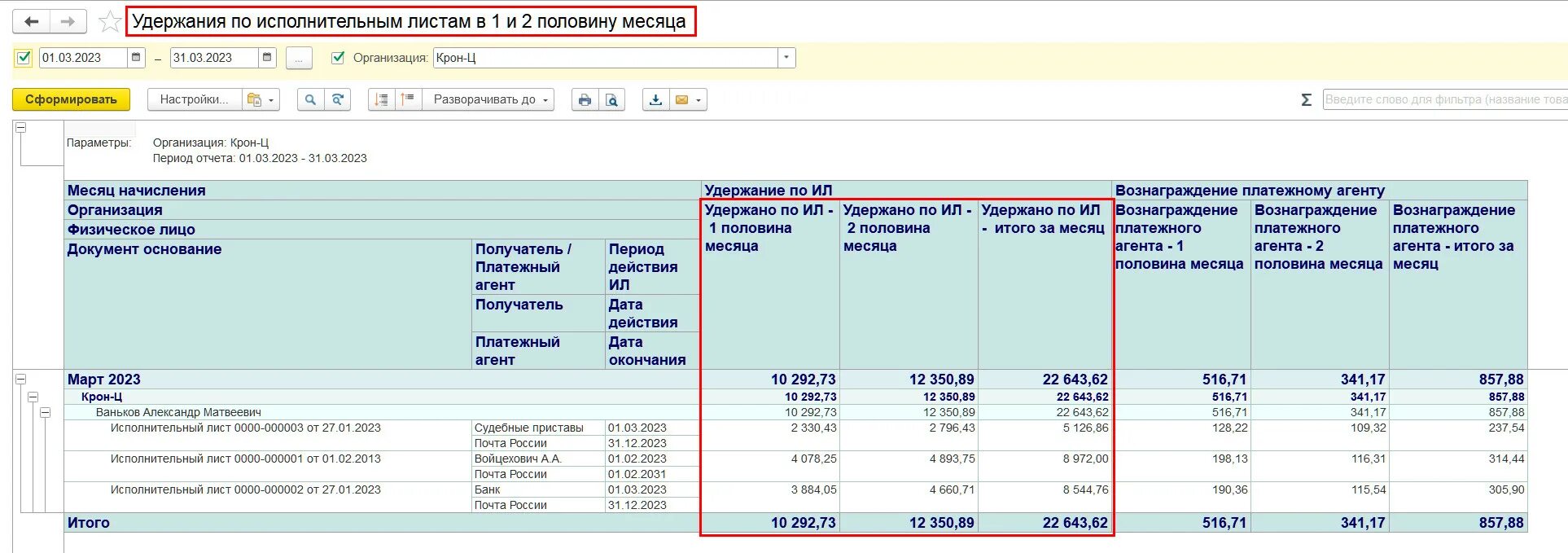Viewport: 1568px width, 553px height.
Task: Open dropdown arrow next to email icon
Action: coord(699,99)
